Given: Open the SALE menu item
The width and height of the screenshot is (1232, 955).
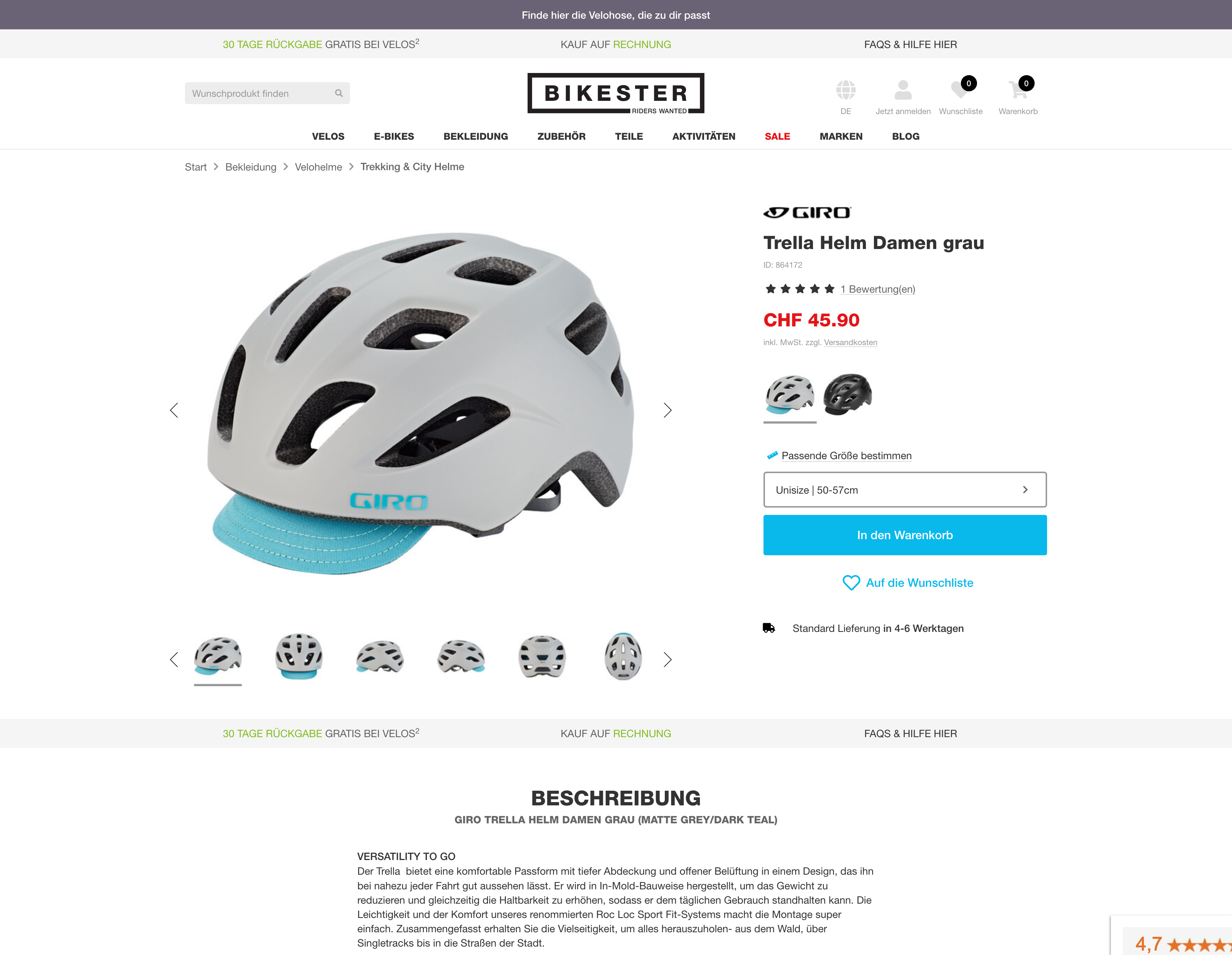Looking at the screenshot, I should point(777,136).
